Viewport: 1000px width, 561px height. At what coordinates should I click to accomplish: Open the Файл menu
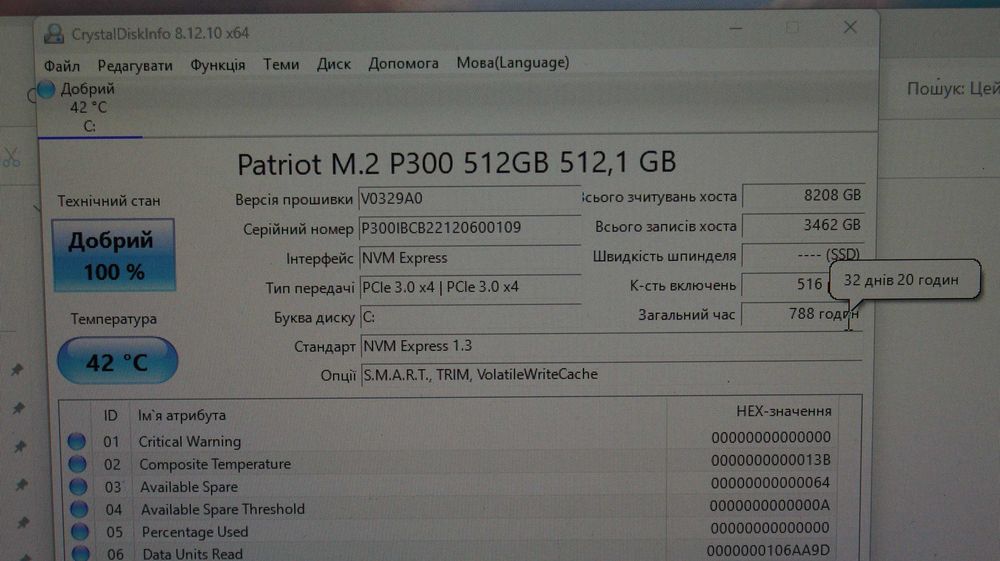pos(61,66)
